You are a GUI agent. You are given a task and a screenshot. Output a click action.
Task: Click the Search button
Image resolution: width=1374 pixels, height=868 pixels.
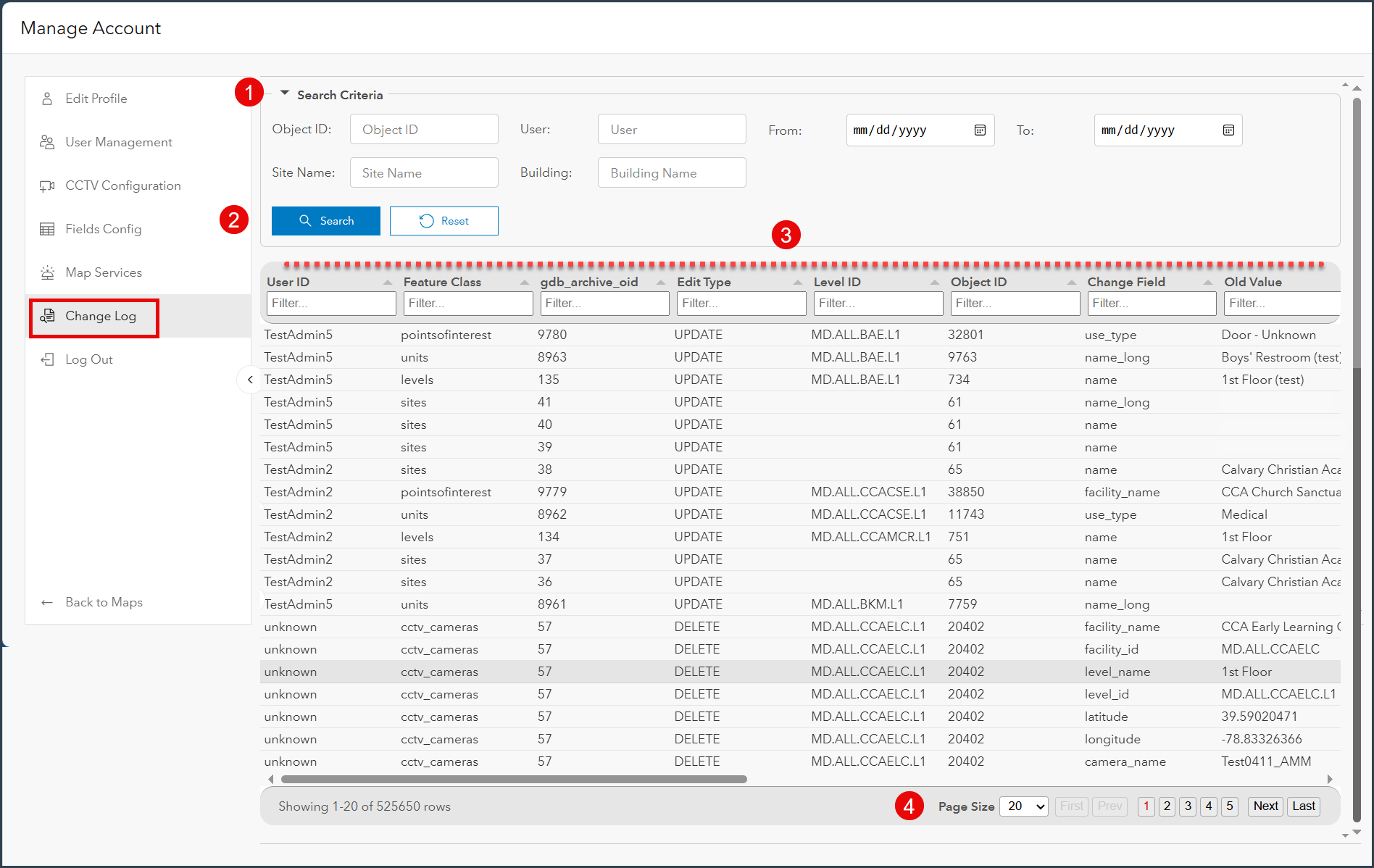coord(326,221)
